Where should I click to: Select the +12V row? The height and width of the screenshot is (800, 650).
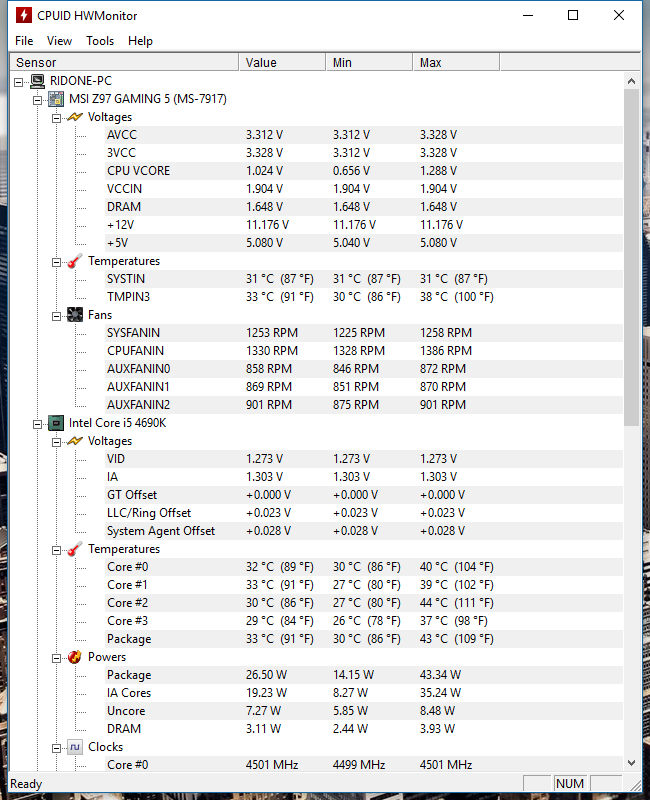[x=364, y=225]
